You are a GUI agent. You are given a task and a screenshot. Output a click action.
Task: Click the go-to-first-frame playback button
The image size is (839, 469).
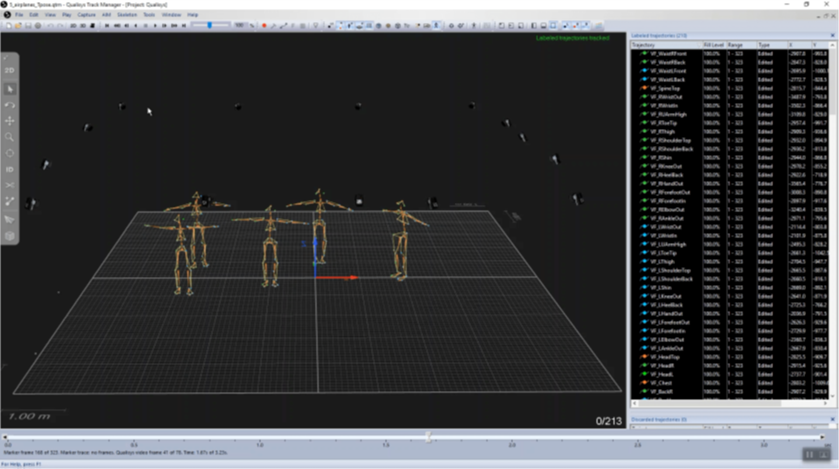108,26
